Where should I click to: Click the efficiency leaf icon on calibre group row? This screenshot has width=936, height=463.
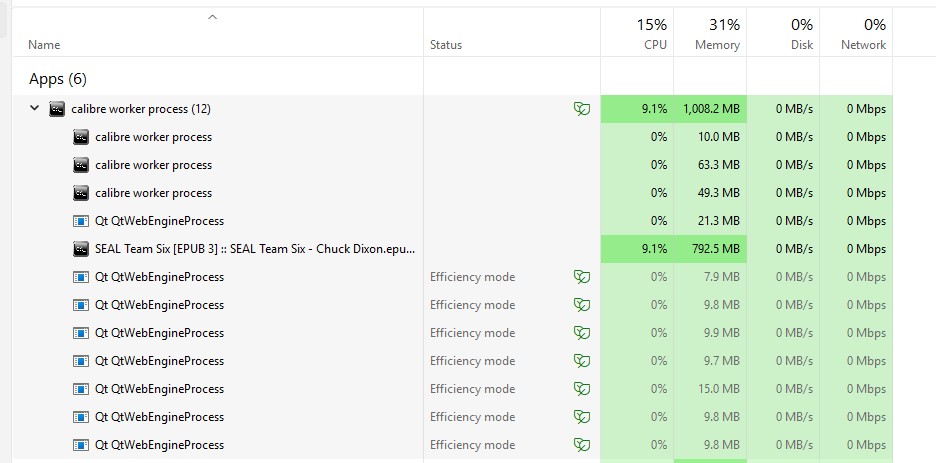point(581,109)
